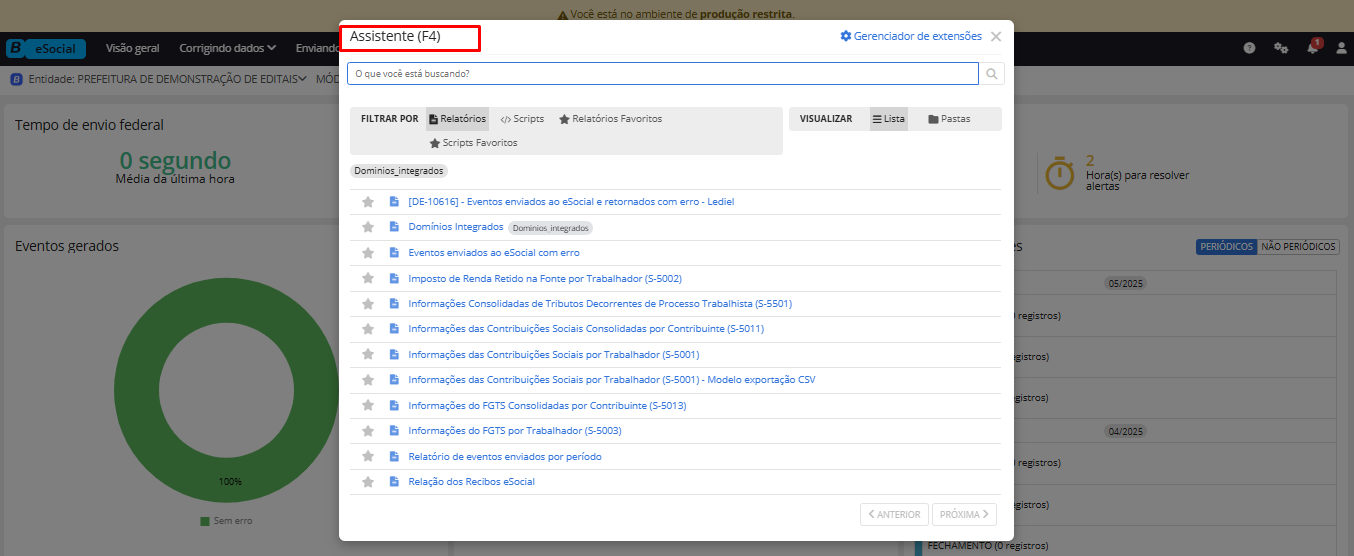Click the search magnifier icon button
This screenshot has height=556, width=1354.
(x=992, y=74)
